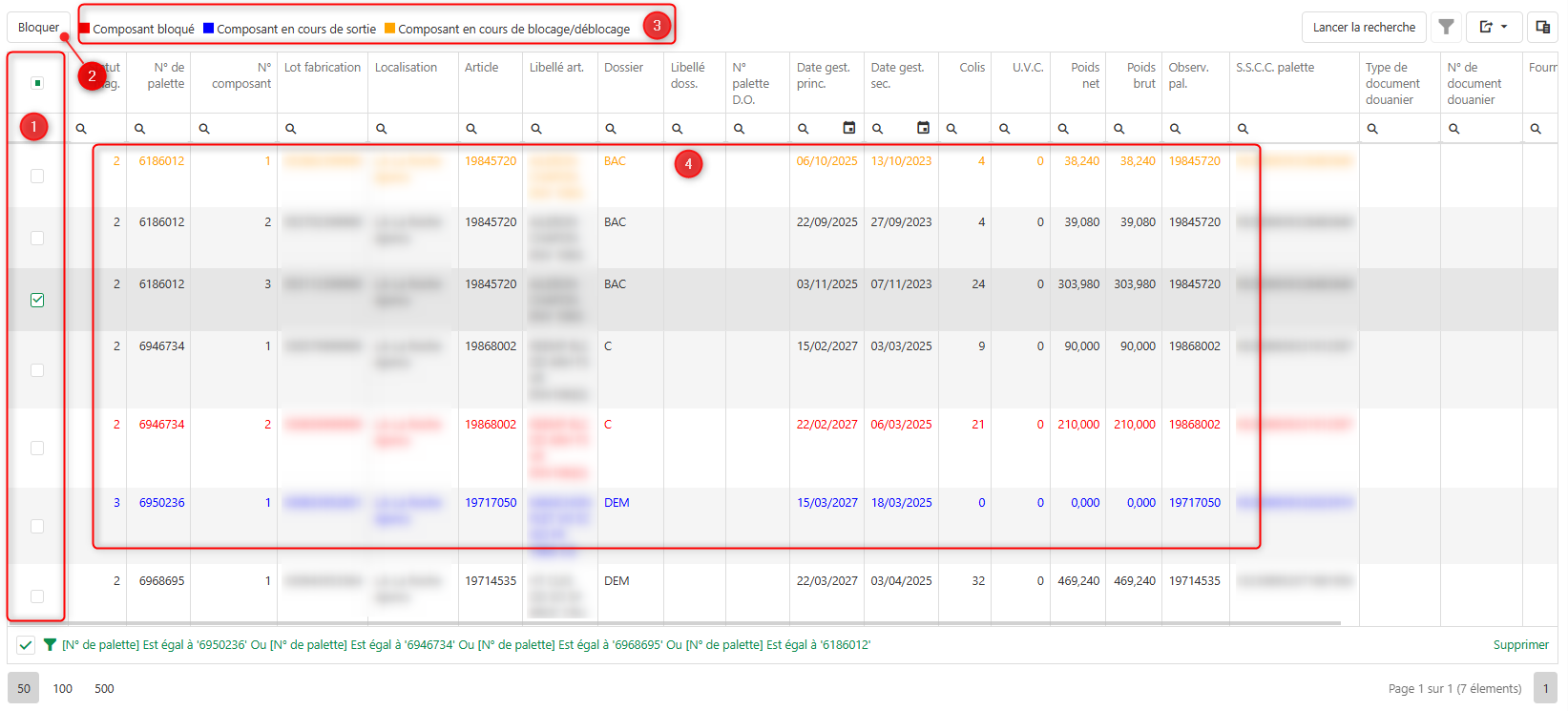Click the search icon under Dossier column
1568x711 pixels.
pyautogui.click(x=611, y=129)
